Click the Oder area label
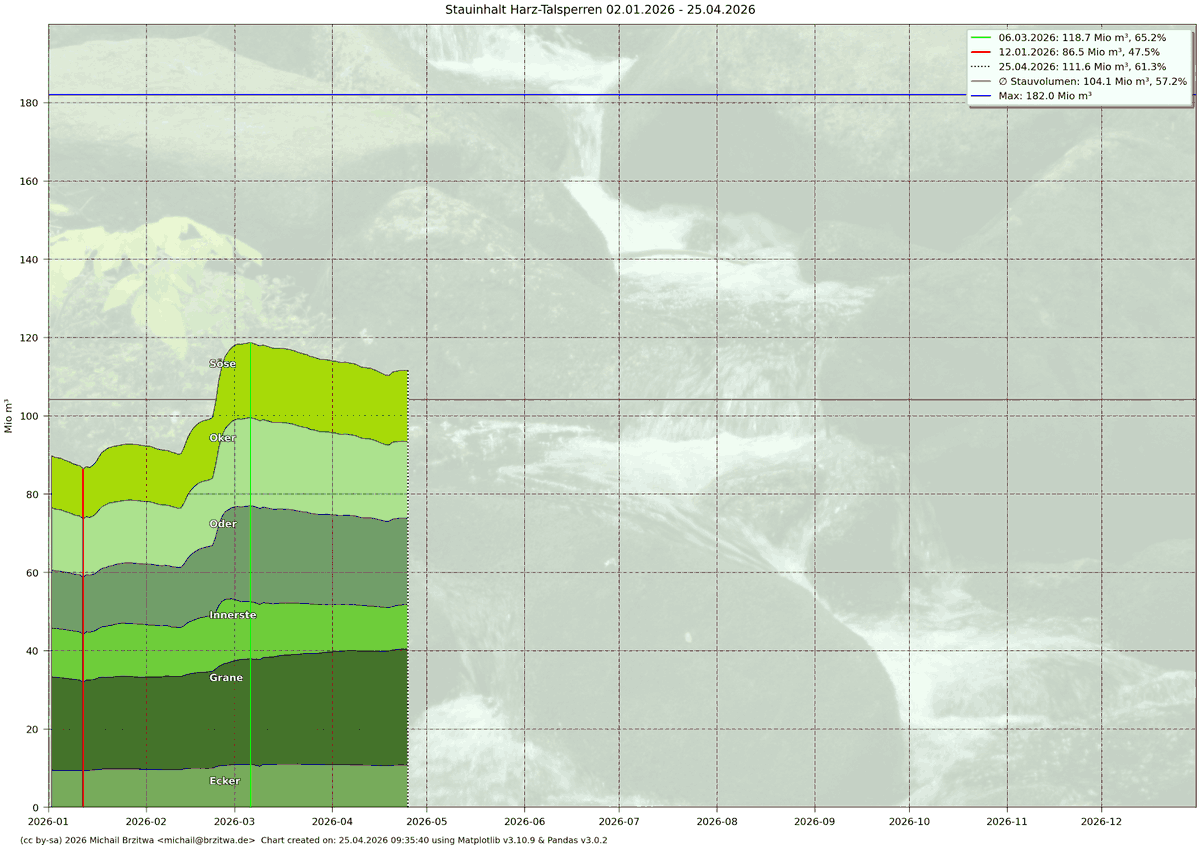The width and height of the screenshot is (1200, 849). click(x=223, y=524)
